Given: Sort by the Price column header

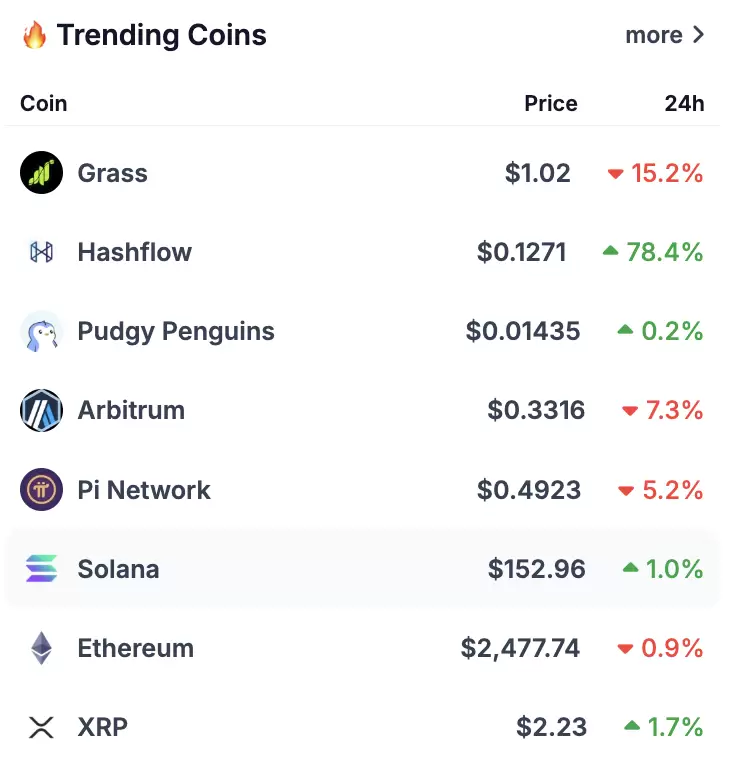Looking at the screenshot, I should [551, 103].
